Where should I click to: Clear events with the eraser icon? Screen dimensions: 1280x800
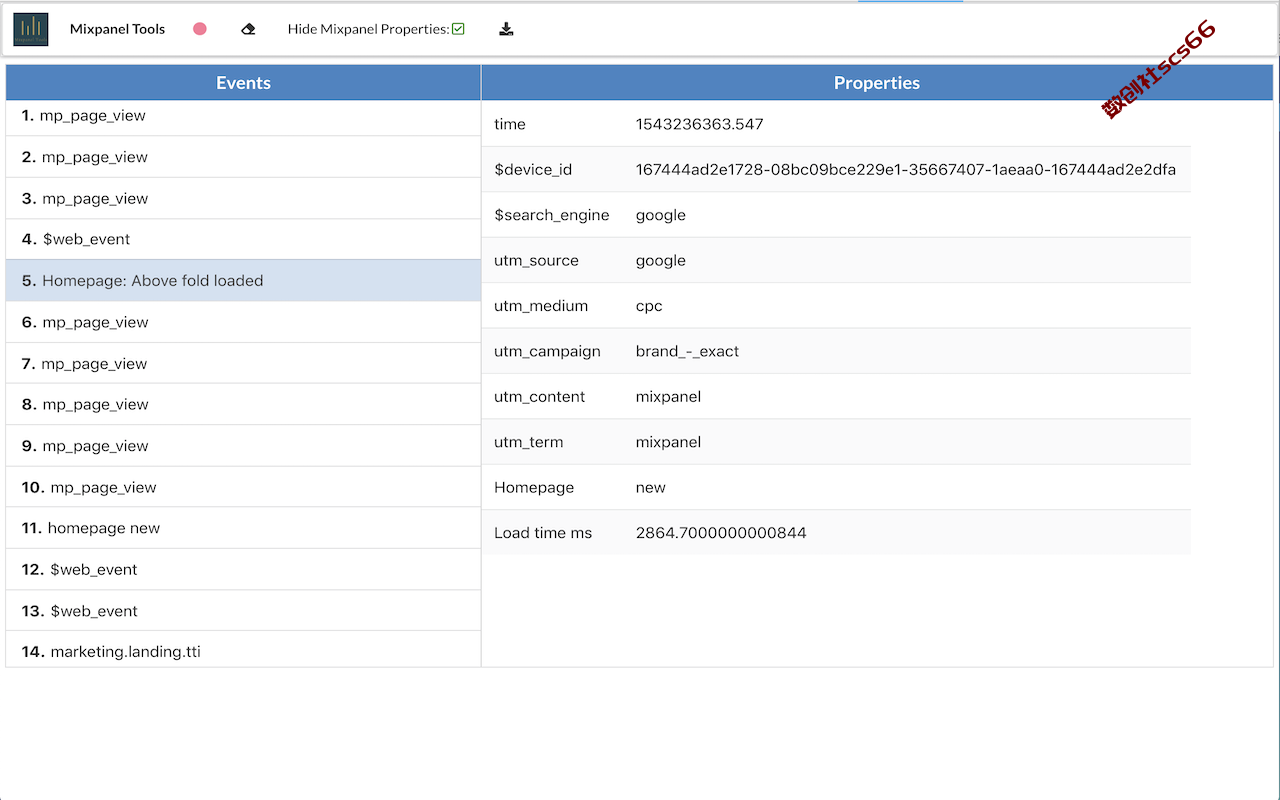pos(248,29)
